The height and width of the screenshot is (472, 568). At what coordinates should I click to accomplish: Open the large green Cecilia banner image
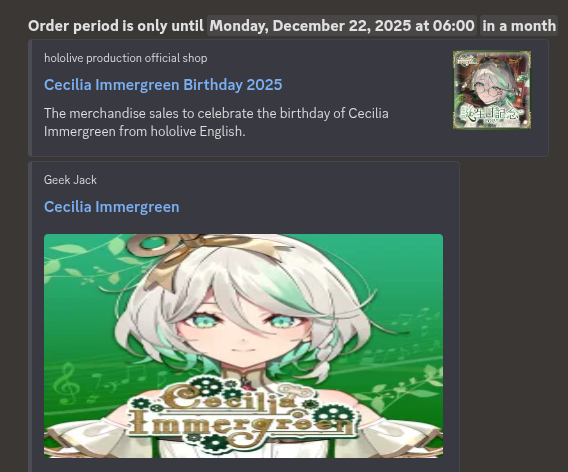click(x=243, y=346)
